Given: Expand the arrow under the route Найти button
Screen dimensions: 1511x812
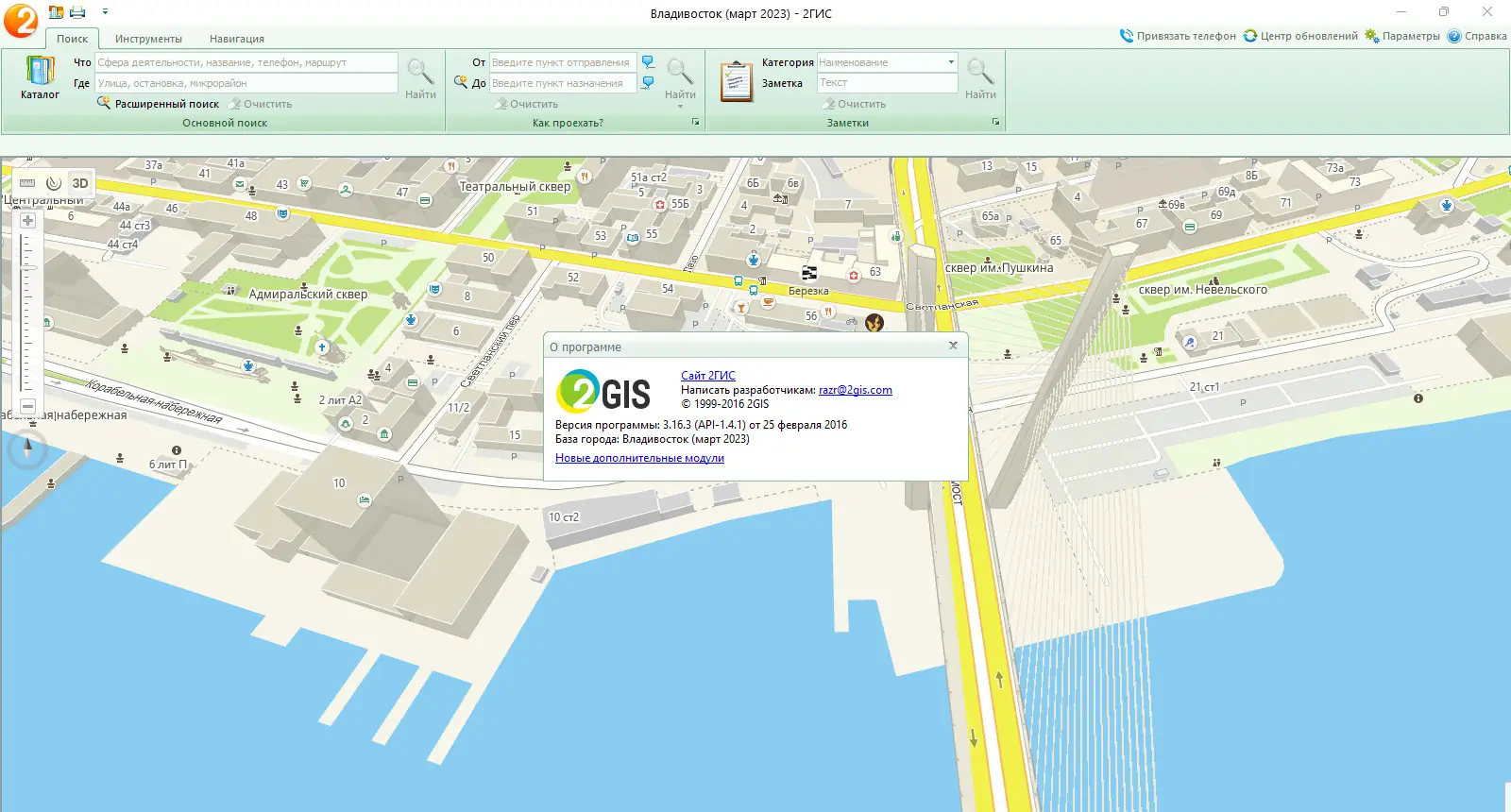Looking at the screenshot, I should pyautogui.click(x=680, y=107).
